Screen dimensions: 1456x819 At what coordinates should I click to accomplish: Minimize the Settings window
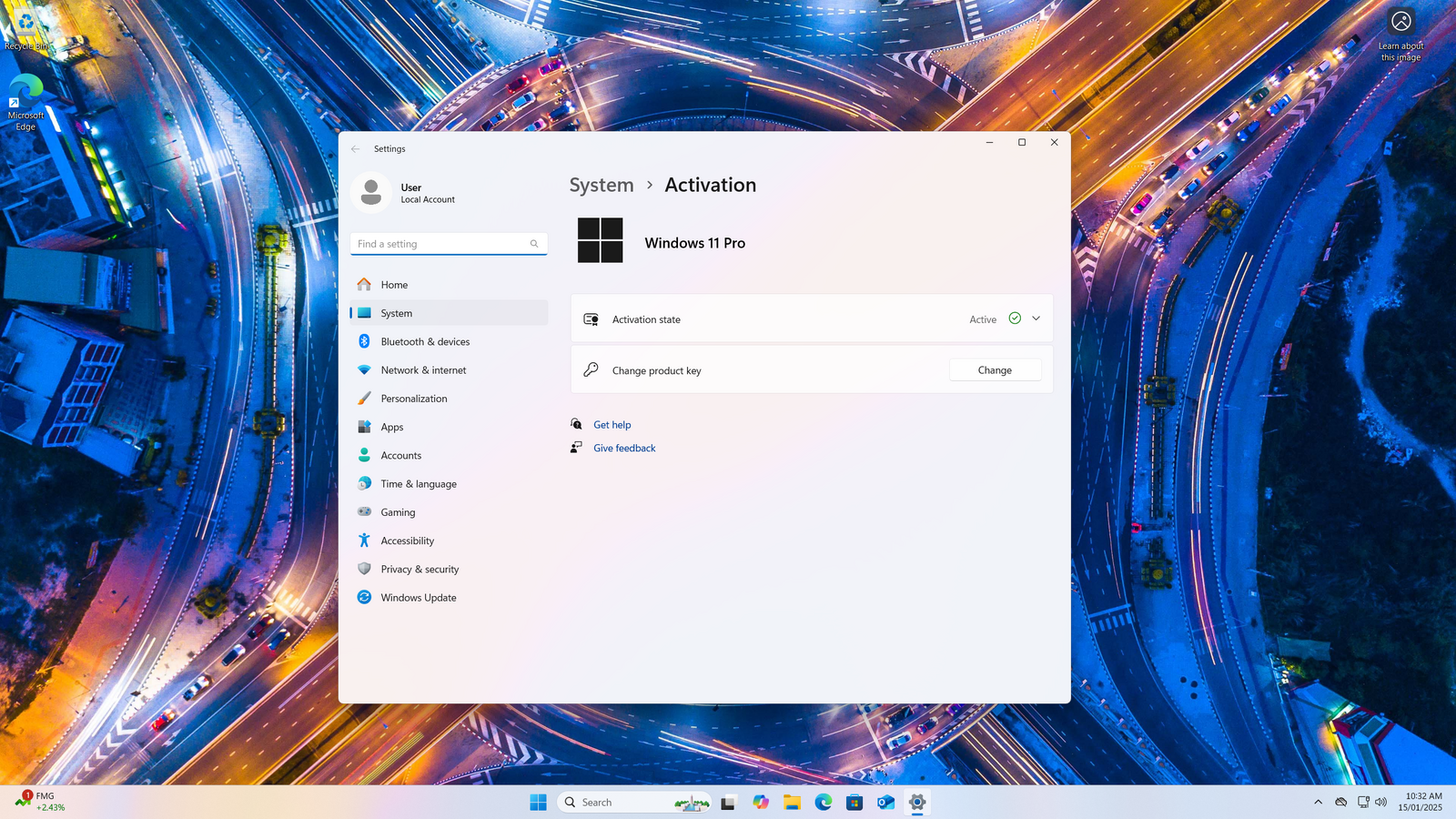click(x=989, y=143)
